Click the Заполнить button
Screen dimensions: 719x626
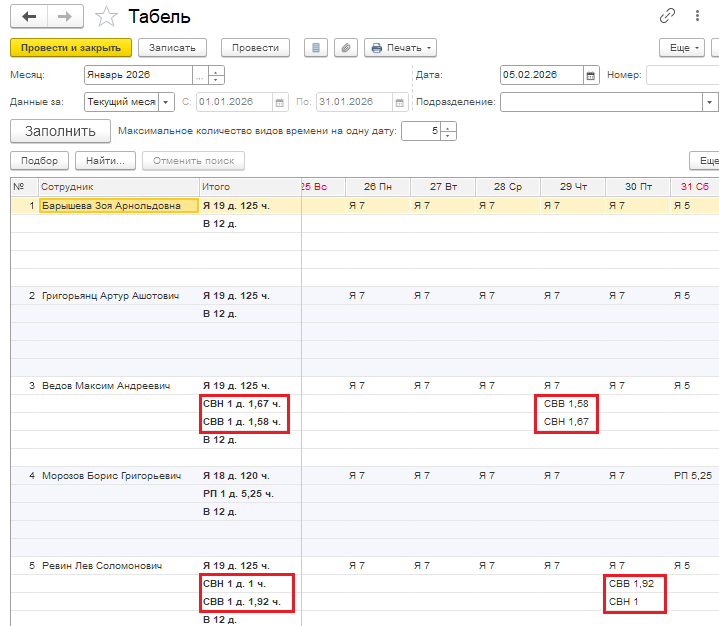point(60,131)
